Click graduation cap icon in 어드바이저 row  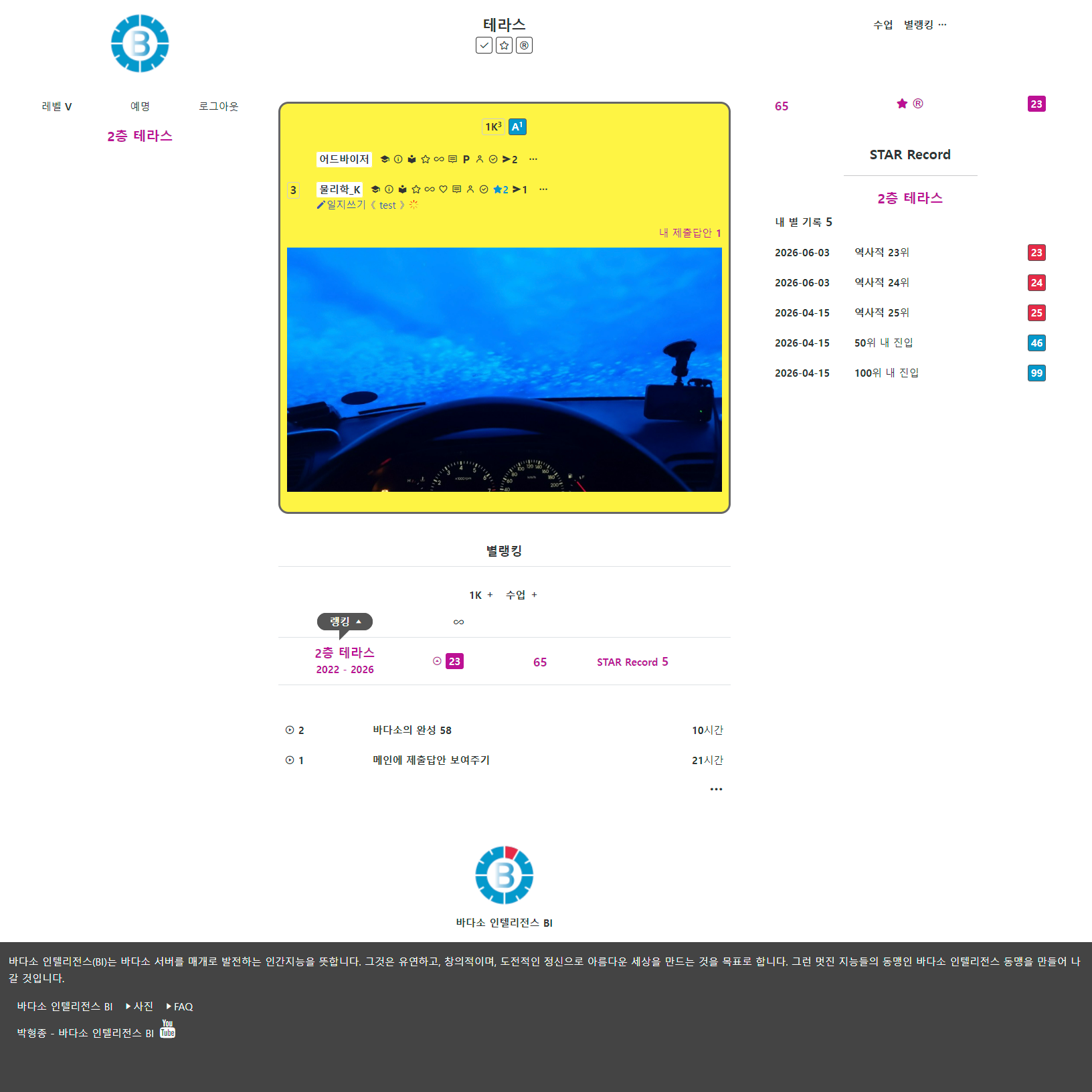385,159
